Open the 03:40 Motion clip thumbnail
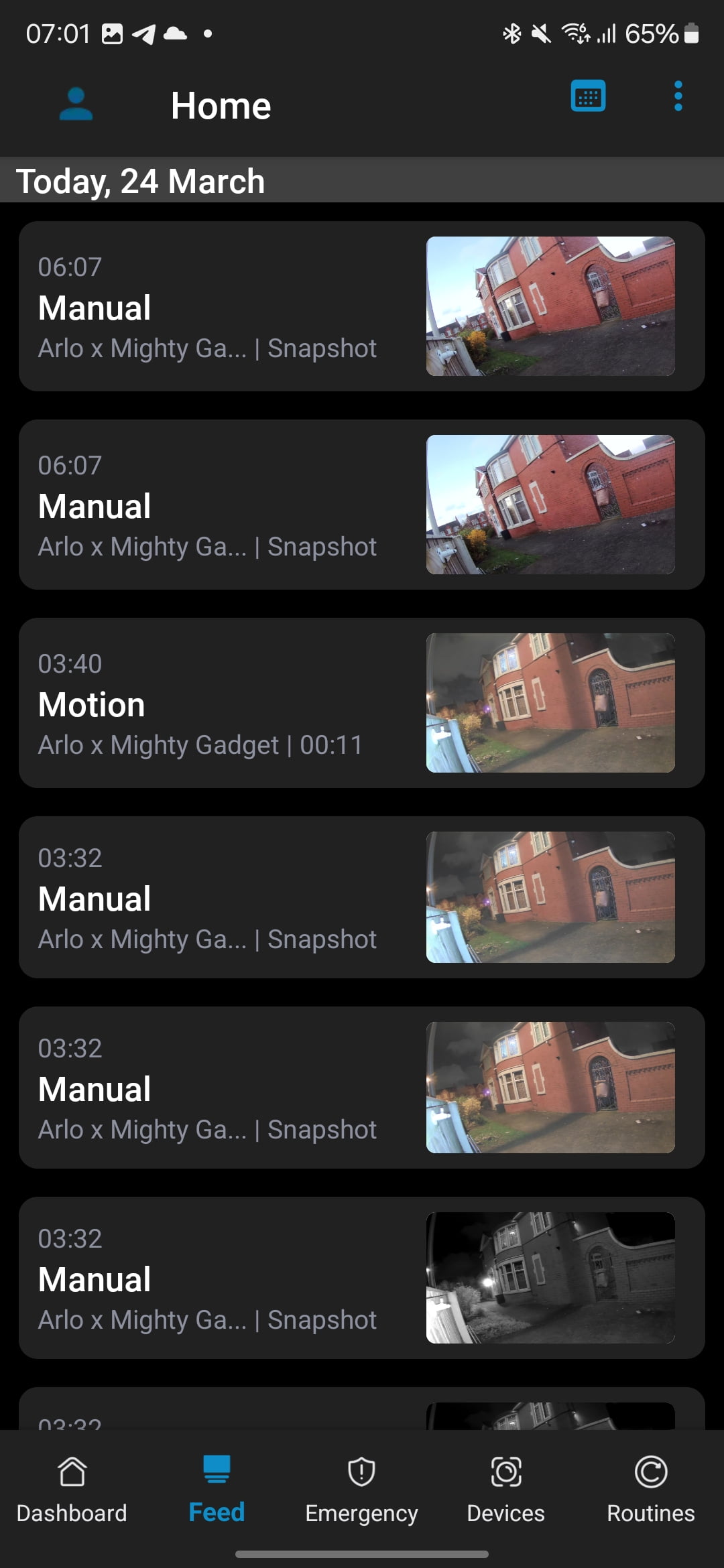This screenshot has width=724, height=1568. click(x=550, y=703)
